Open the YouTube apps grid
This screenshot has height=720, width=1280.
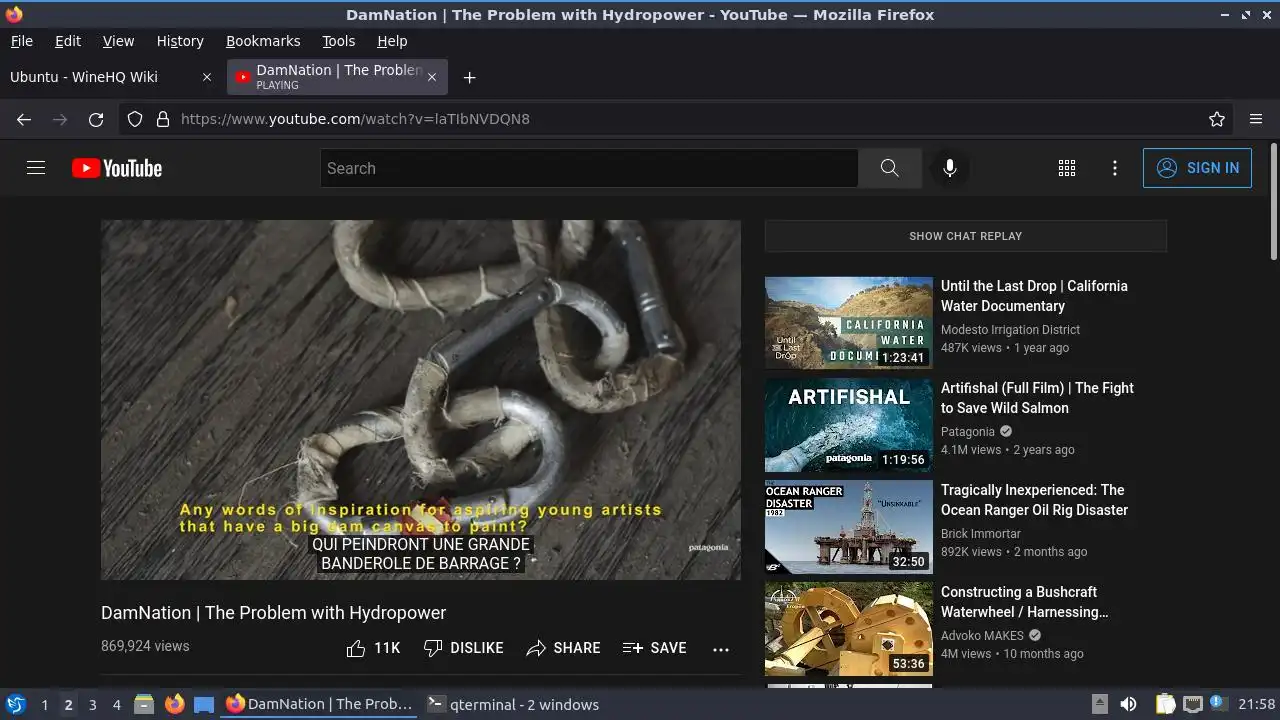click(x=1067, y=168)
